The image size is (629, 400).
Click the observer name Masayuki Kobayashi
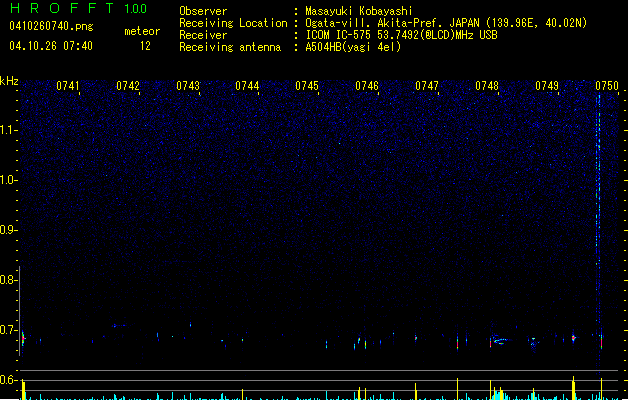coord(359,11)
